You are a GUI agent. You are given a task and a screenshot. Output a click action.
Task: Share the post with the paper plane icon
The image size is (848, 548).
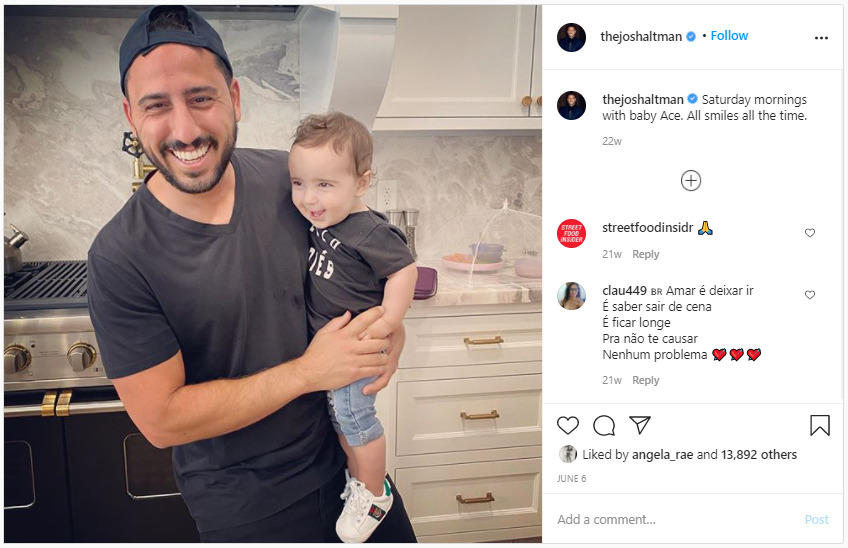point(640,425)
